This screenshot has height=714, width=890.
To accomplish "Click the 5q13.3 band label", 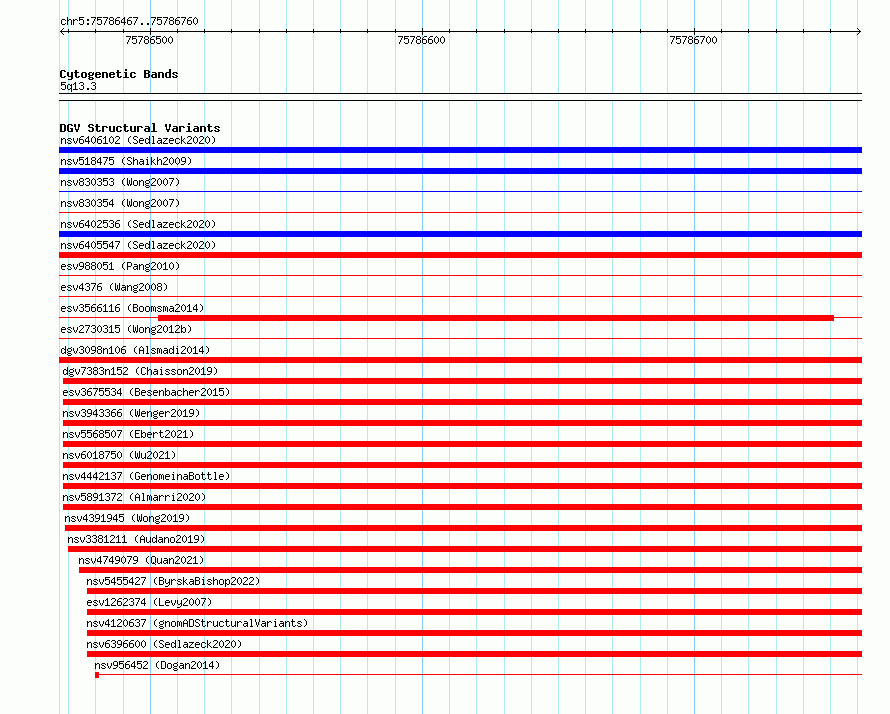I will 78,86.
